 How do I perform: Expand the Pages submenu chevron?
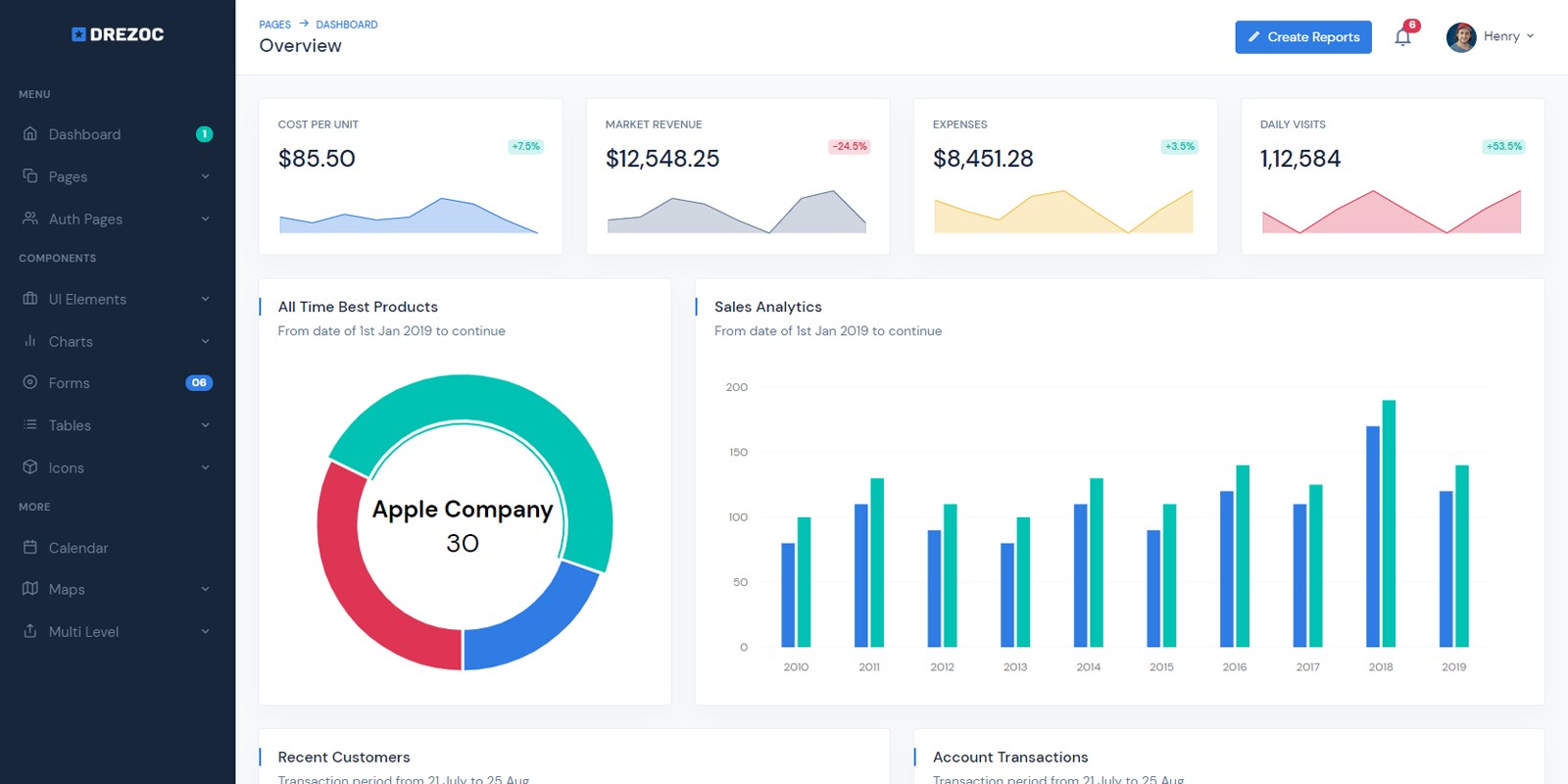click(206, 176)
